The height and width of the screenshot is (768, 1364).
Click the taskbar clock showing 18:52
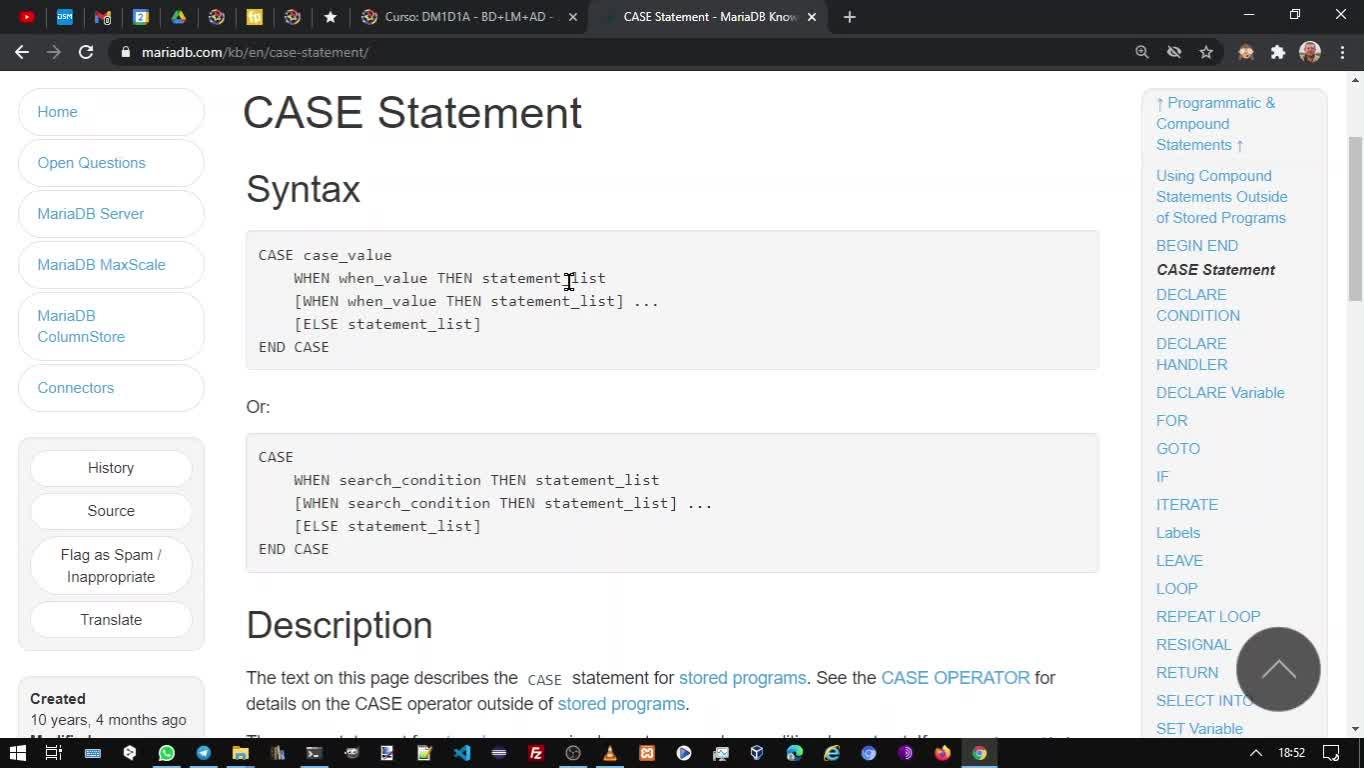tap(1291, 753)
